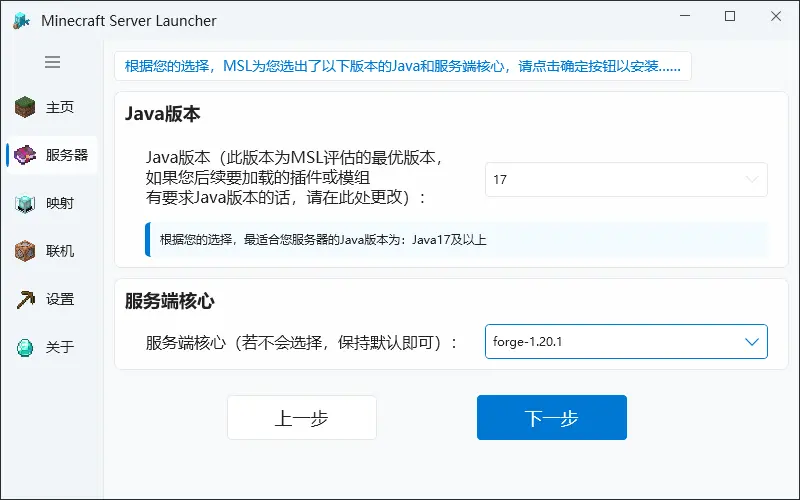Image resolution: width=800 pixels, height=500 pixels.
Task: Click the 服务端核心 description label
Action: tap(302, 342)
